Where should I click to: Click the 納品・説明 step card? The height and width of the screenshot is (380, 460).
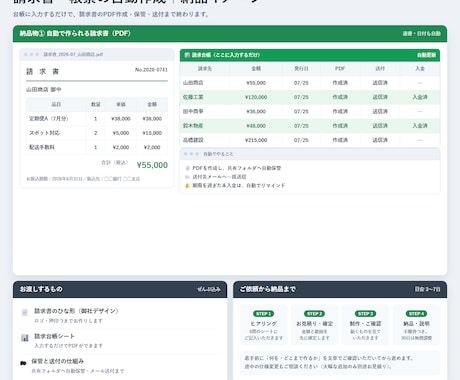(416, 325)
